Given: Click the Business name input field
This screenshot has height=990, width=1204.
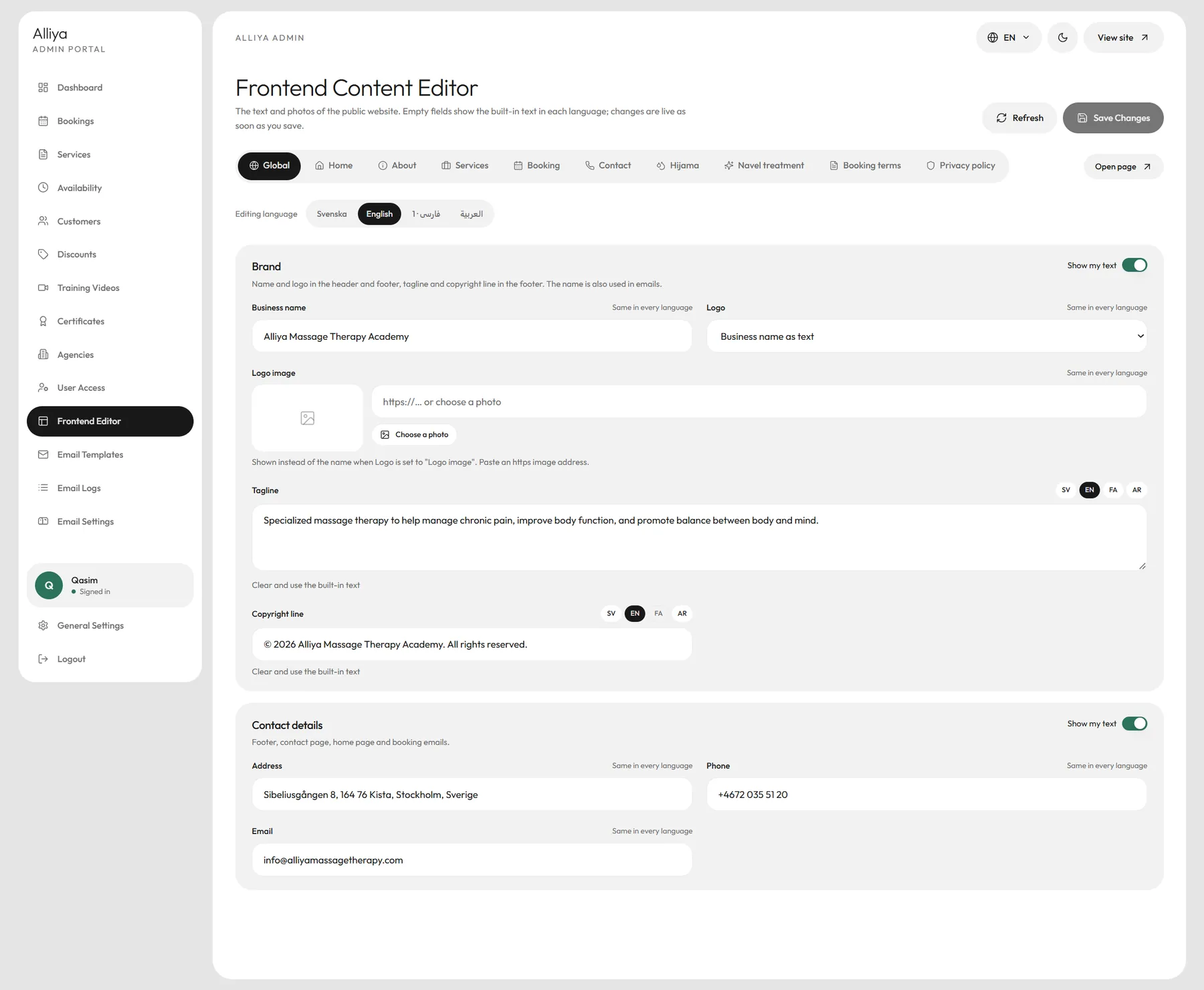Looking at the screenshot, I should [x=472, y=336].
